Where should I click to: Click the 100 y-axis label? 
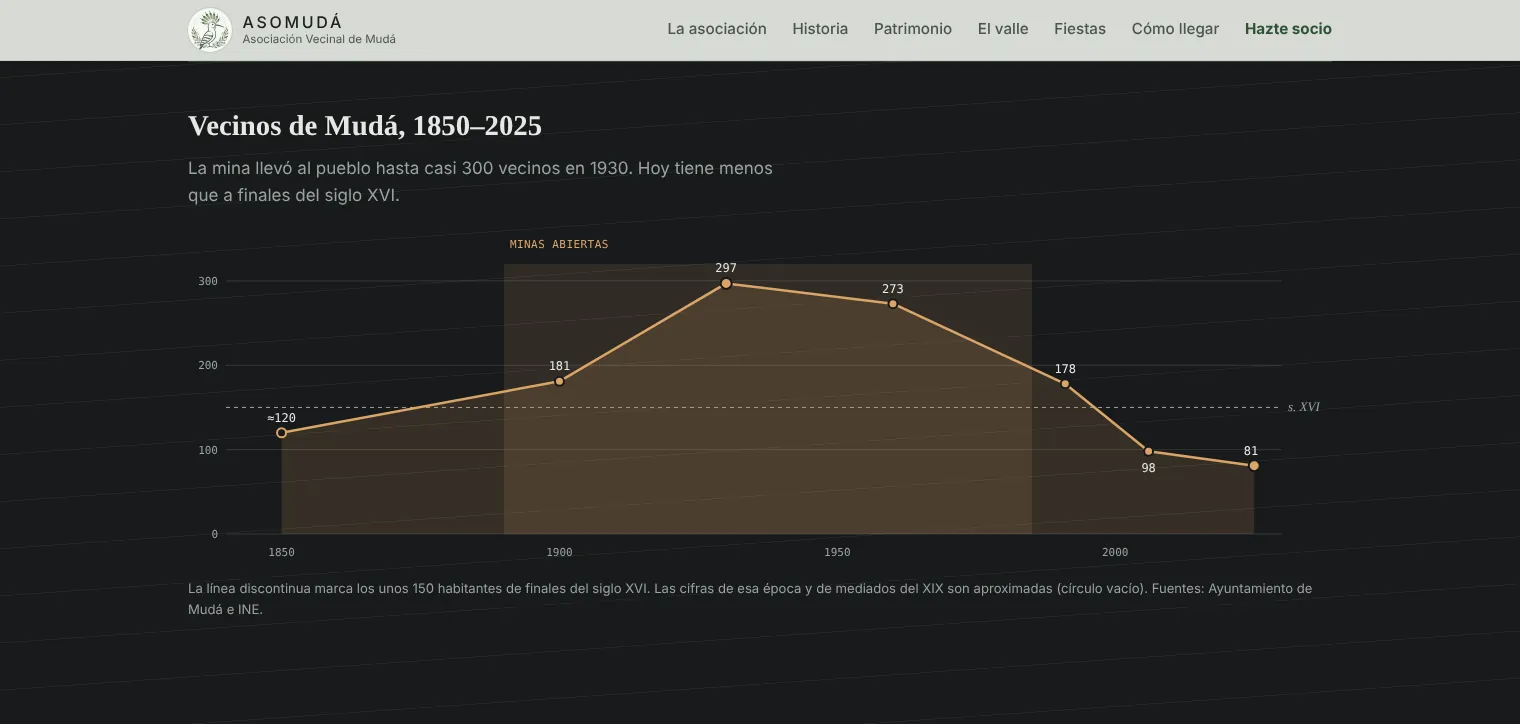tap(208, 450)
